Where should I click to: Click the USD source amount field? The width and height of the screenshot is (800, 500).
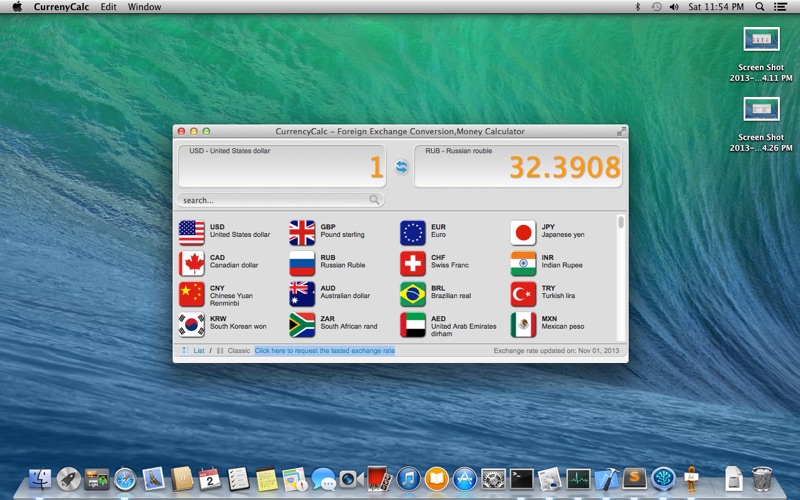click(282, 166)
